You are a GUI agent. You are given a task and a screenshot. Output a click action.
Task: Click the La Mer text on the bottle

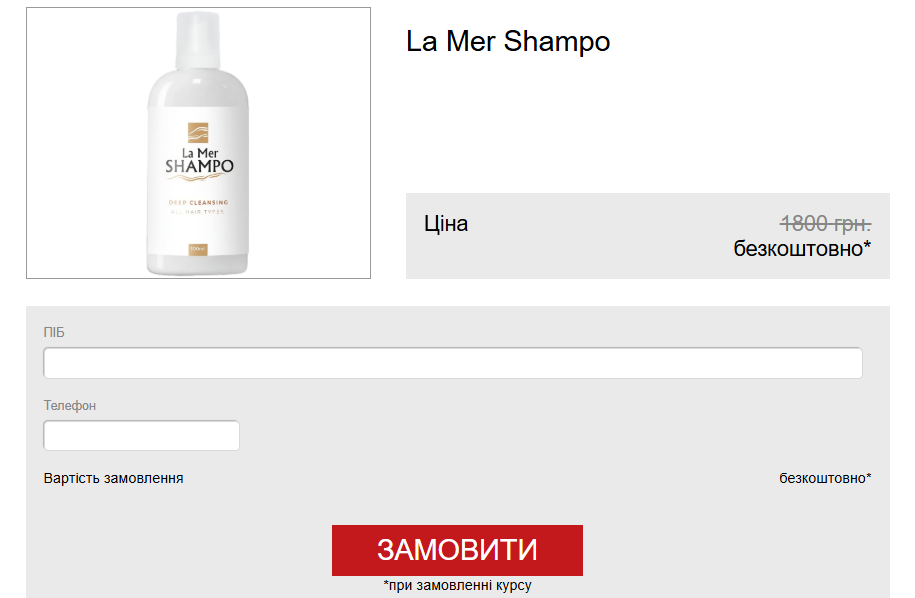click(x=200, y=153)
